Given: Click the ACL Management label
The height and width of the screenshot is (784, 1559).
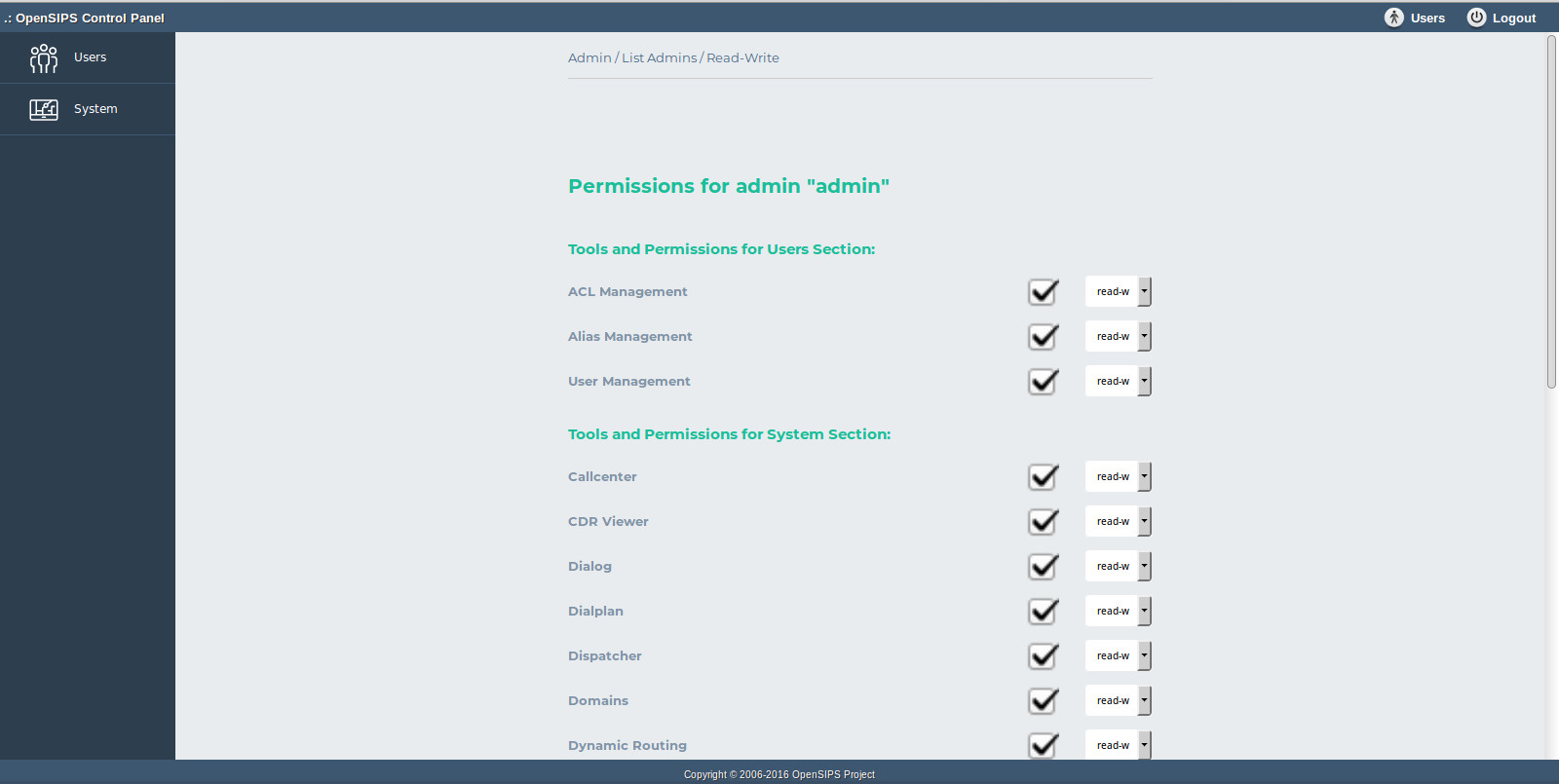Looking at the screenshot, I should coord(627,291).
